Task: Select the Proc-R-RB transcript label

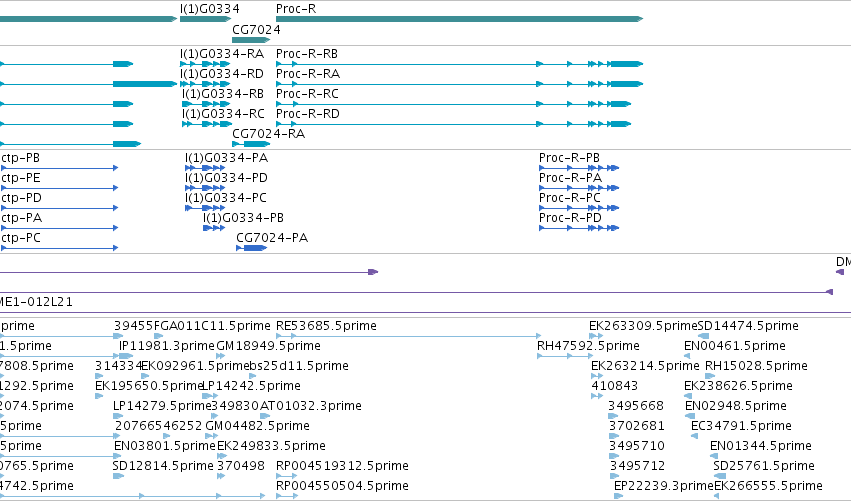Action: click(x=307, y=54)
